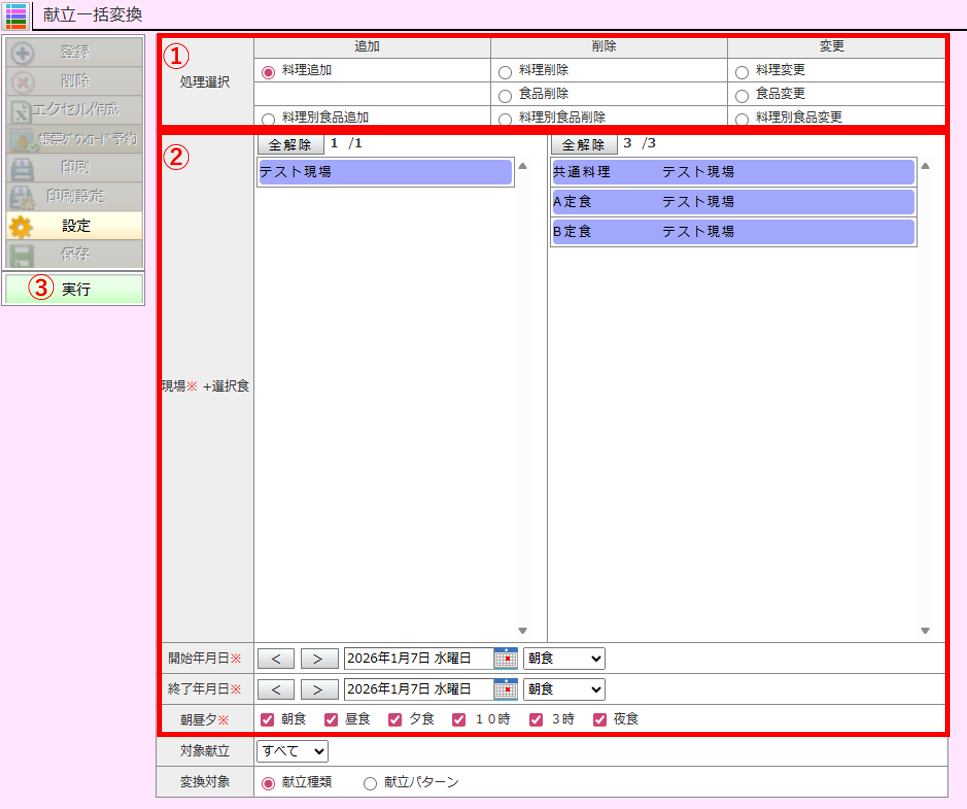Expand the start date 朝食 meal dropdown
This screenshot has width=967, height=809.
pos(564,658)
